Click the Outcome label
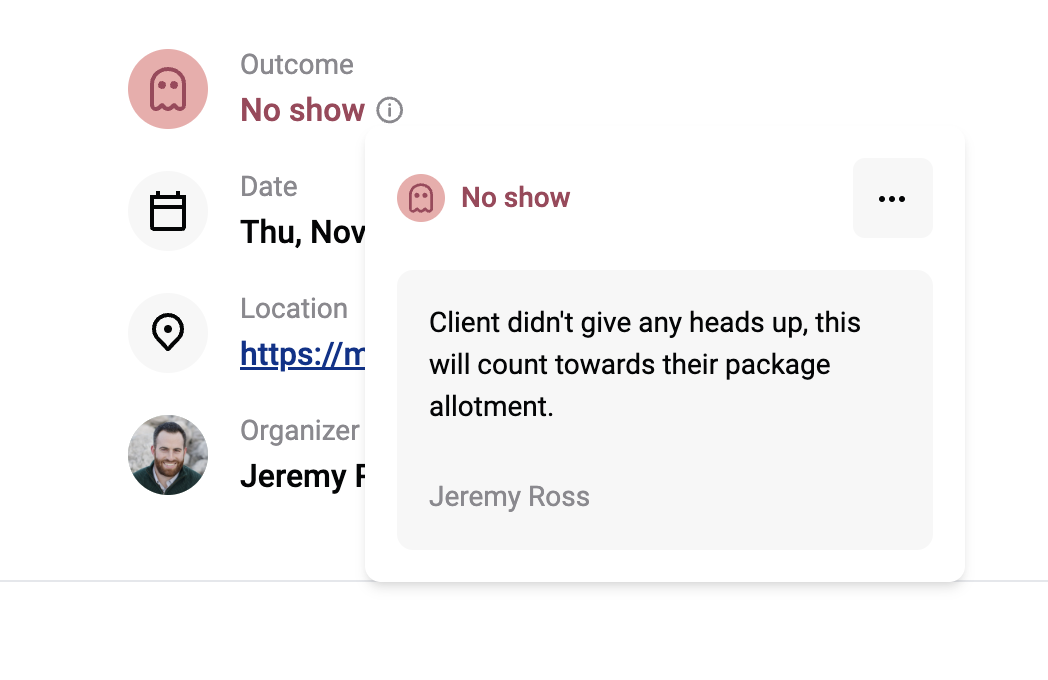The height and width of the screenshot is (680, 1048). [x=297, y=65]
